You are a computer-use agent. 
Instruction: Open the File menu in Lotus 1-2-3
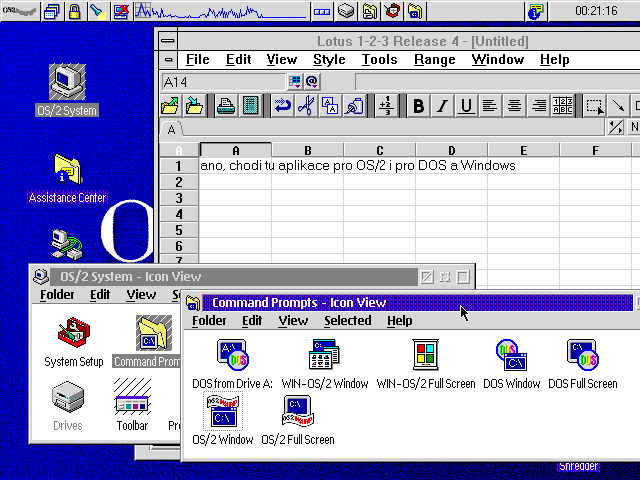(x=198, y=60)
